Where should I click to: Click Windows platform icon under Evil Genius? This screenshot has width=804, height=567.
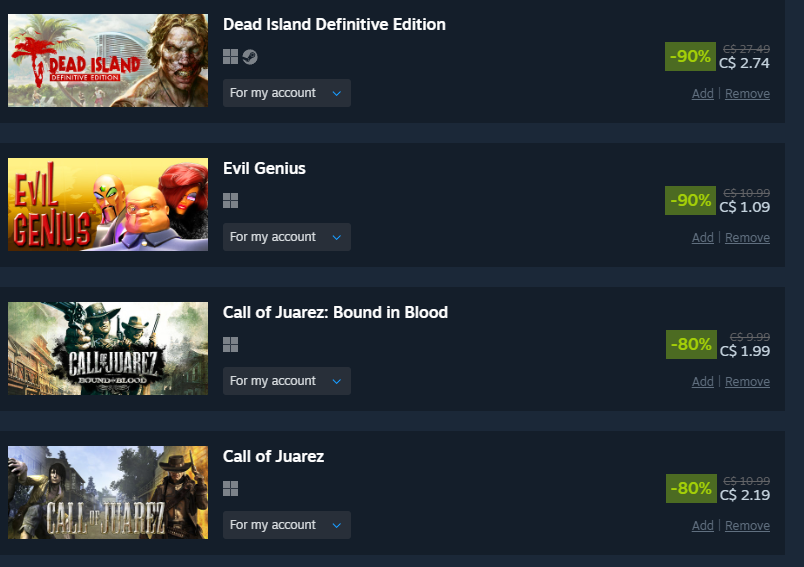pos(230,201)
